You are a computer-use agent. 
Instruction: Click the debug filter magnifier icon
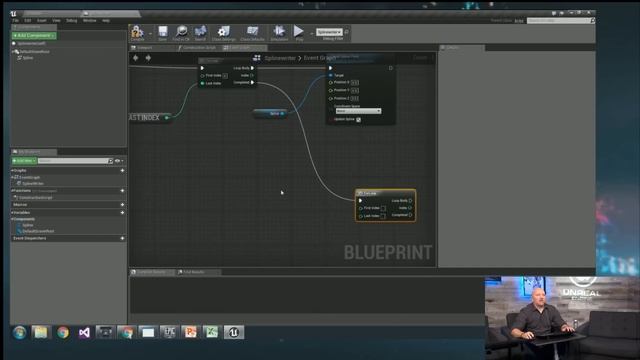tap(347, 32)
